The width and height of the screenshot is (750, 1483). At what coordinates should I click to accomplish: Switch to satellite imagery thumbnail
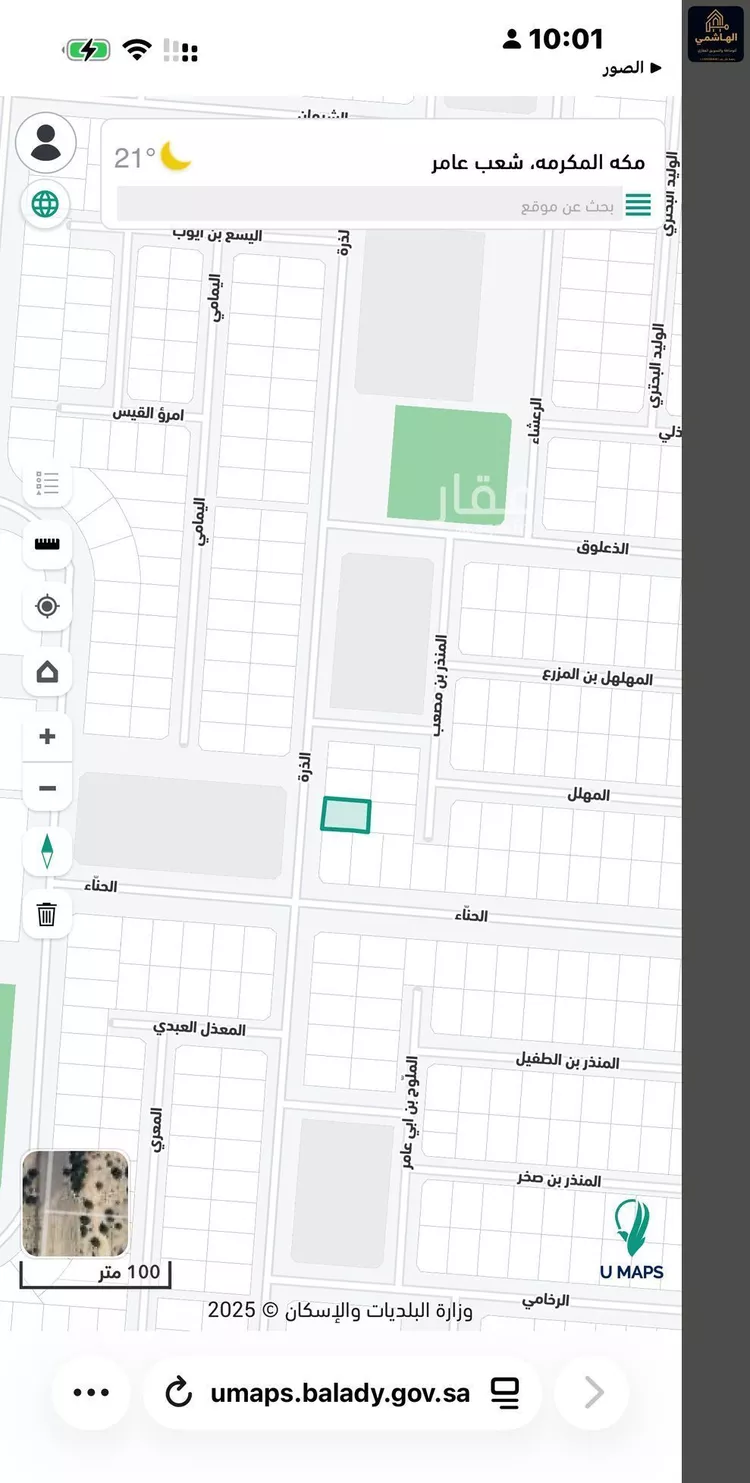pyautogui.click(x=76, y=1204)
